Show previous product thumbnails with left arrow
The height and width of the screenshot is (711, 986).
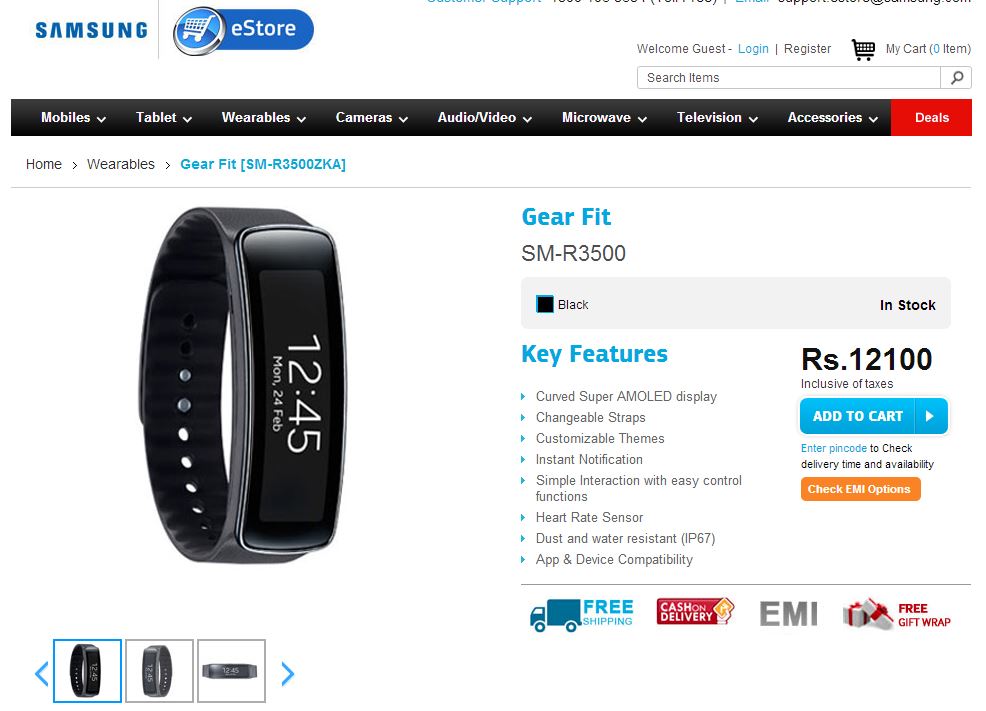(x=42, y=673)
